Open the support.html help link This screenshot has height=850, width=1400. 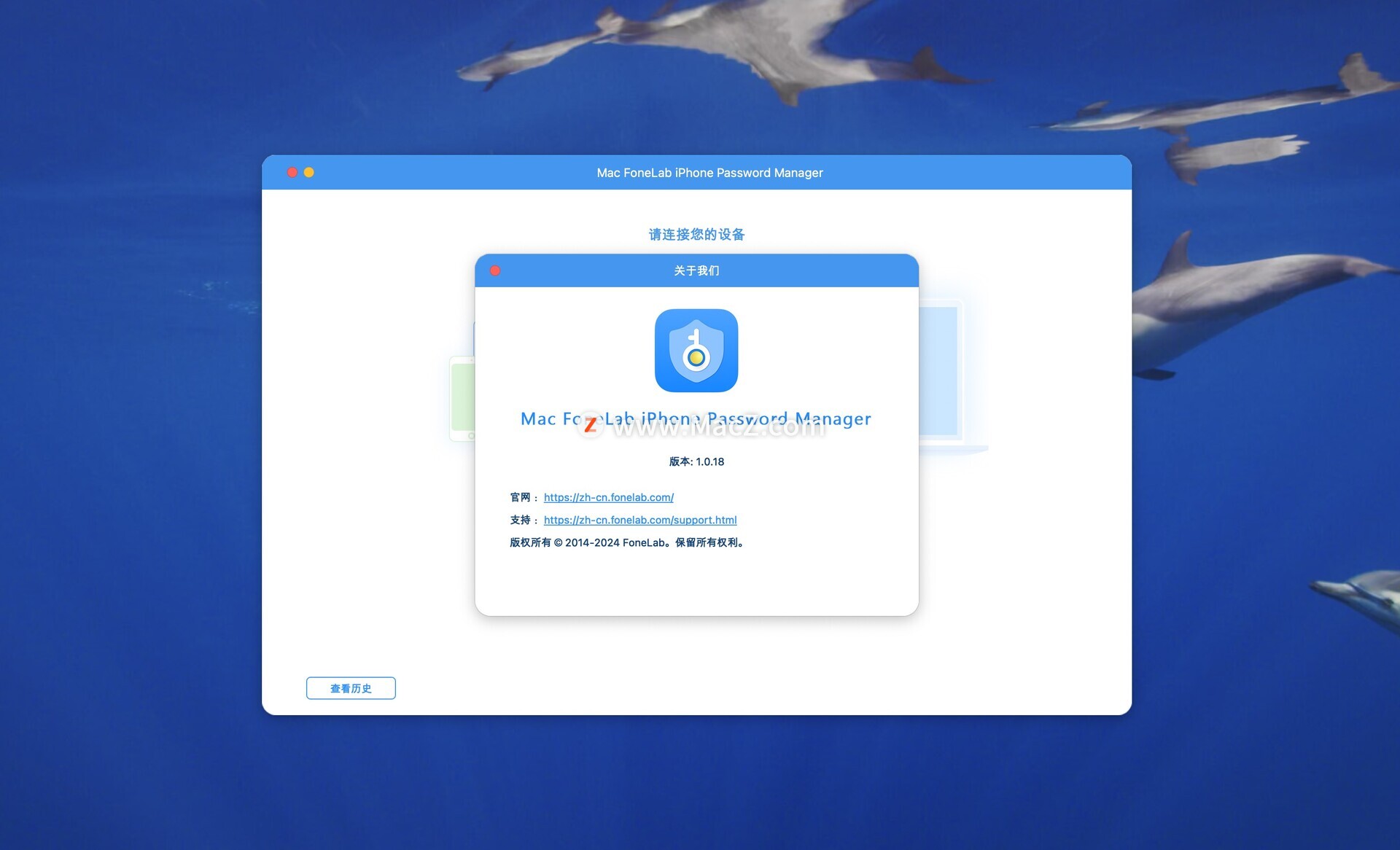coord(639,520)
